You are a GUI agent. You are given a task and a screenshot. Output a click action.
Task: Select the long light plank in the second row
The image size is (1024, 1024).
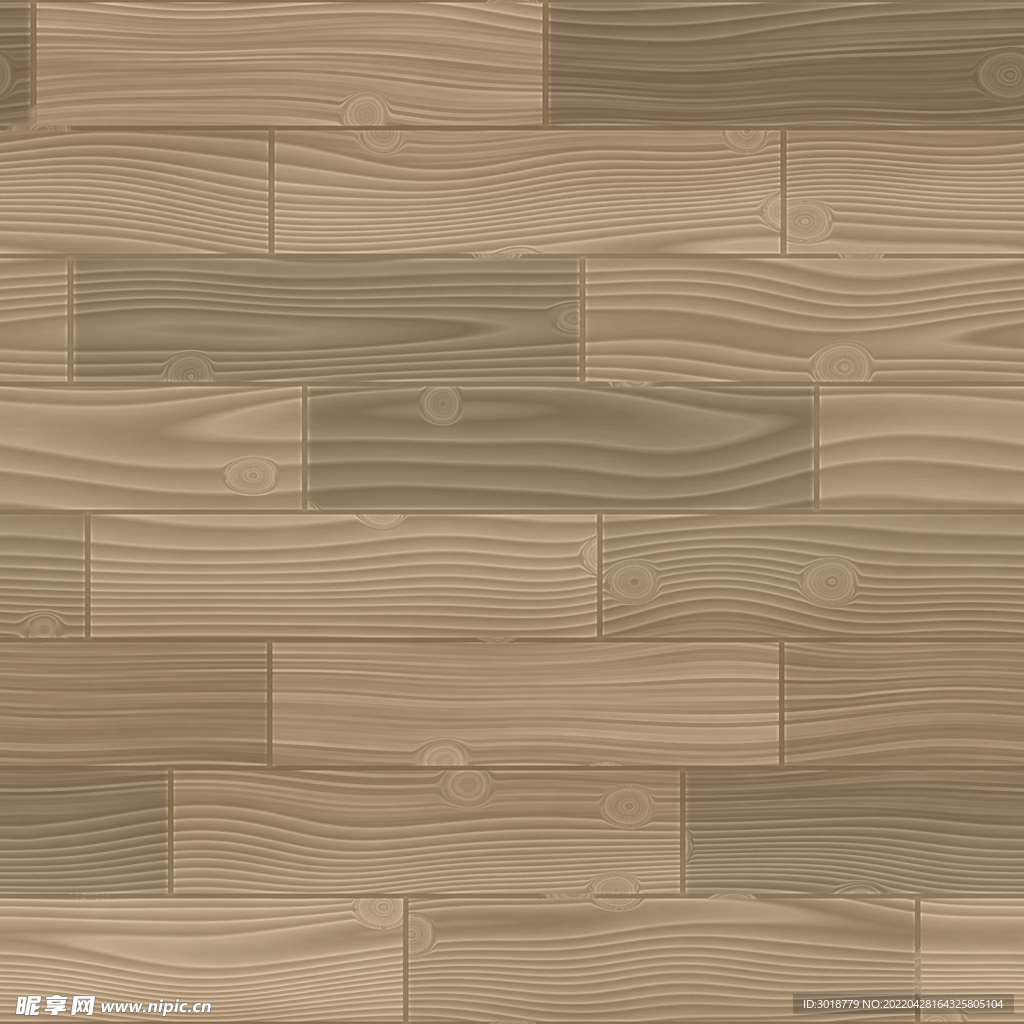point(525,192)
